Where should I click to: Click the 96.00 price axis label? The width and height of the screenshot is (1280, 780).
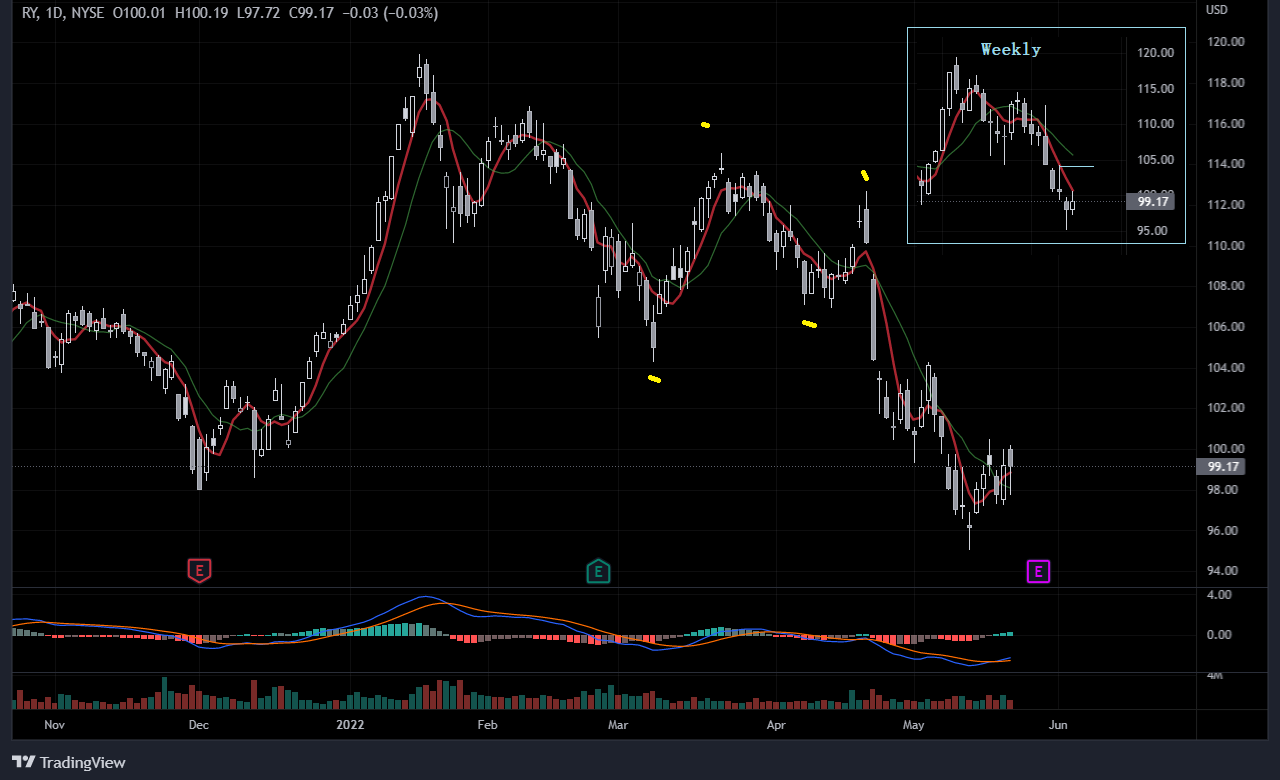[1225, 530]
